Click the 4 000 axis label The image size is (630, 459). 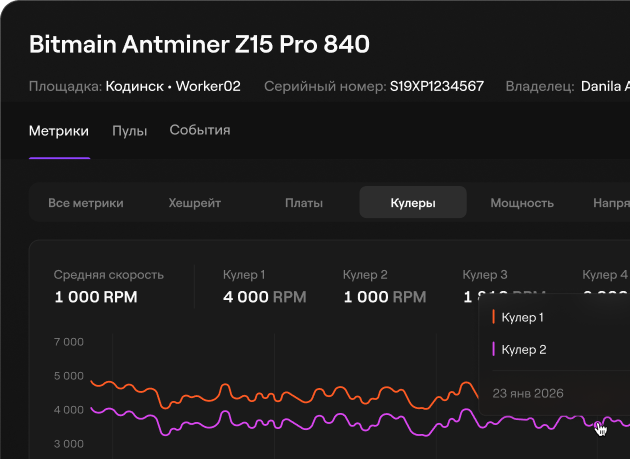[x=69, y=410]
